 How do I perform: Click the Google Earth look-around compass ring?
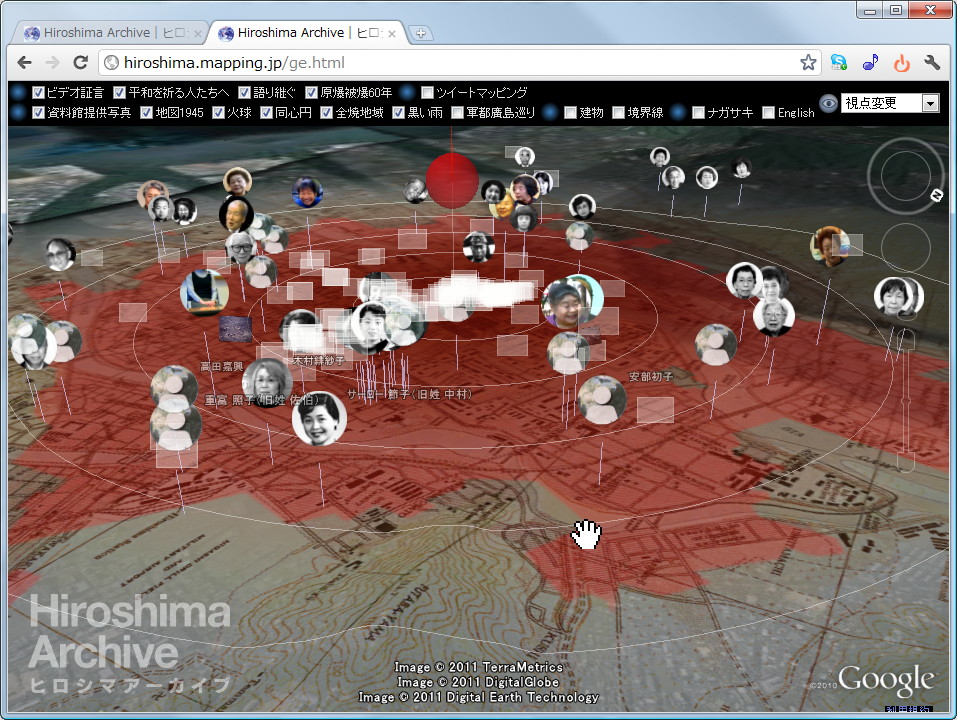tap(905, 176)
